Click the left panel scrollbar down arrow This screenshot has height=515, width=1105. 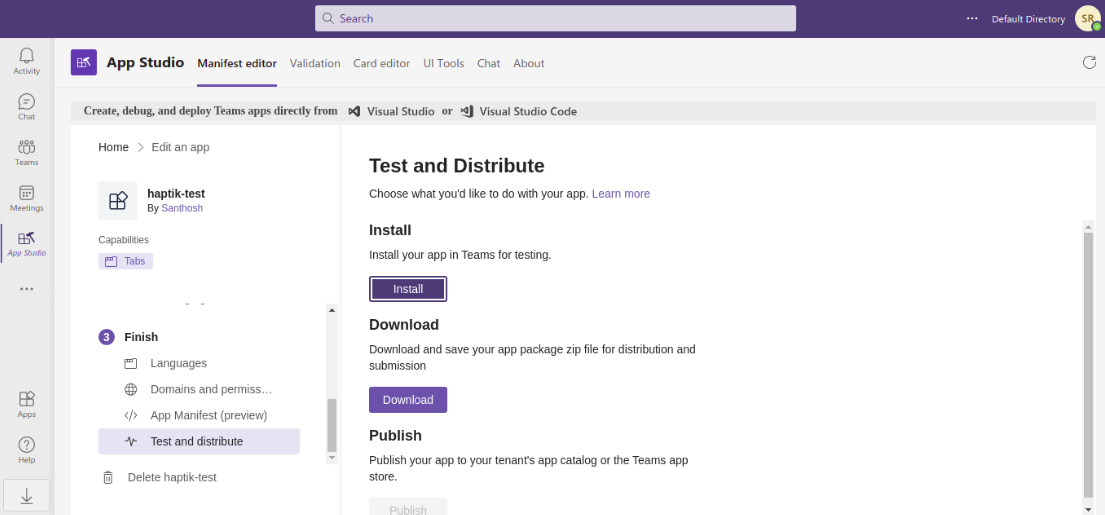click(332, 458)
